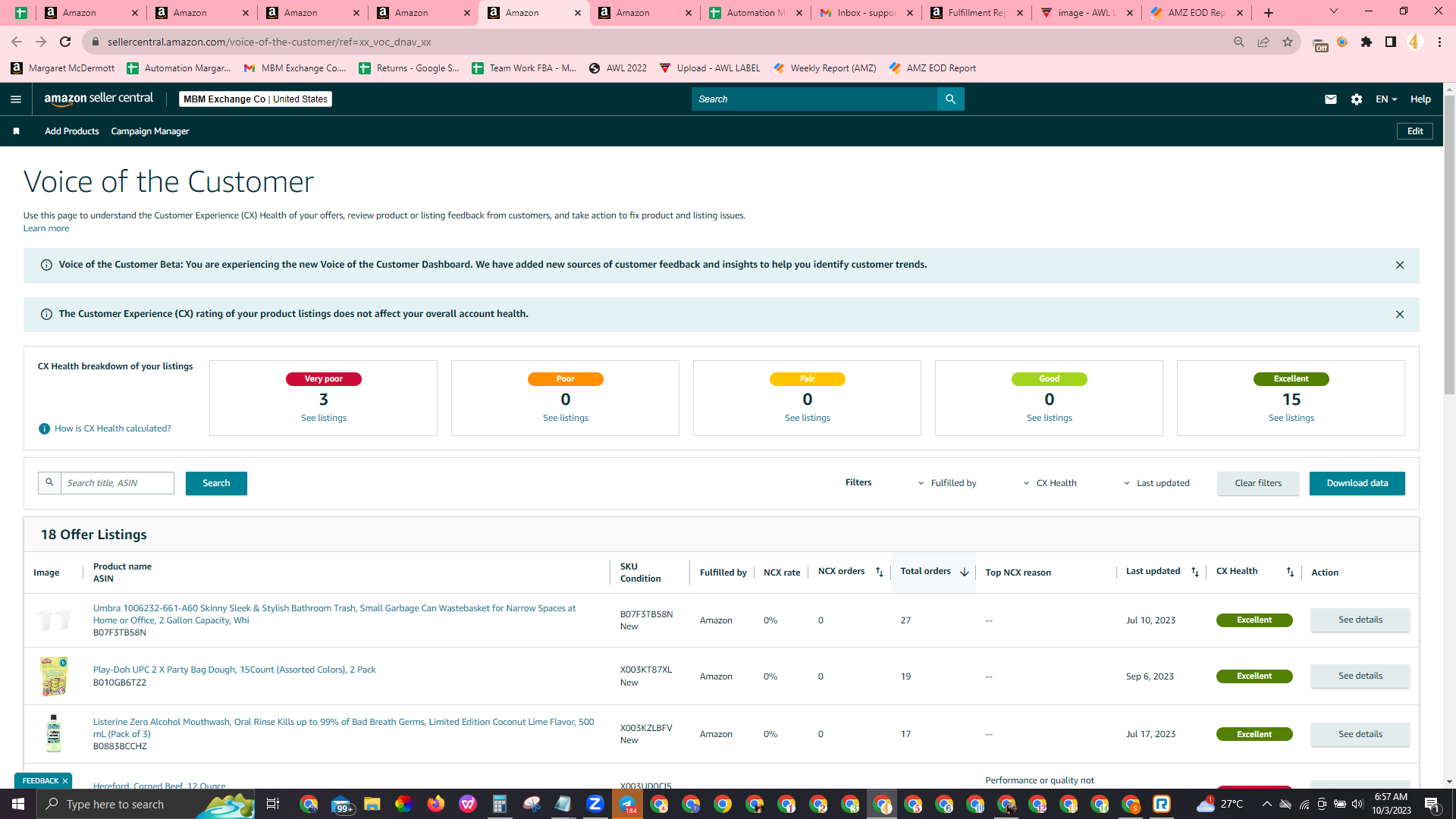1456x819 pixels.
Task: Sort by CX Health column arrows
Action: (1290, 572)
